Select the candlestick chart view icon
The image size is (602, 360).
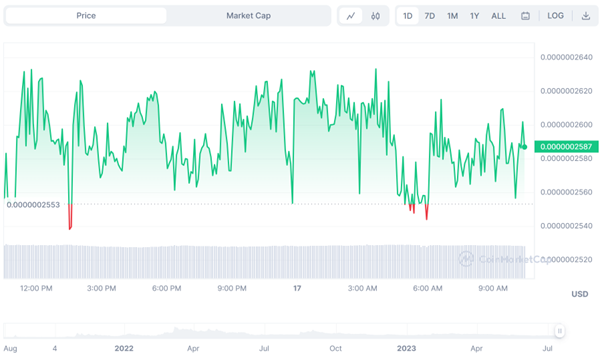pos(375,16)
